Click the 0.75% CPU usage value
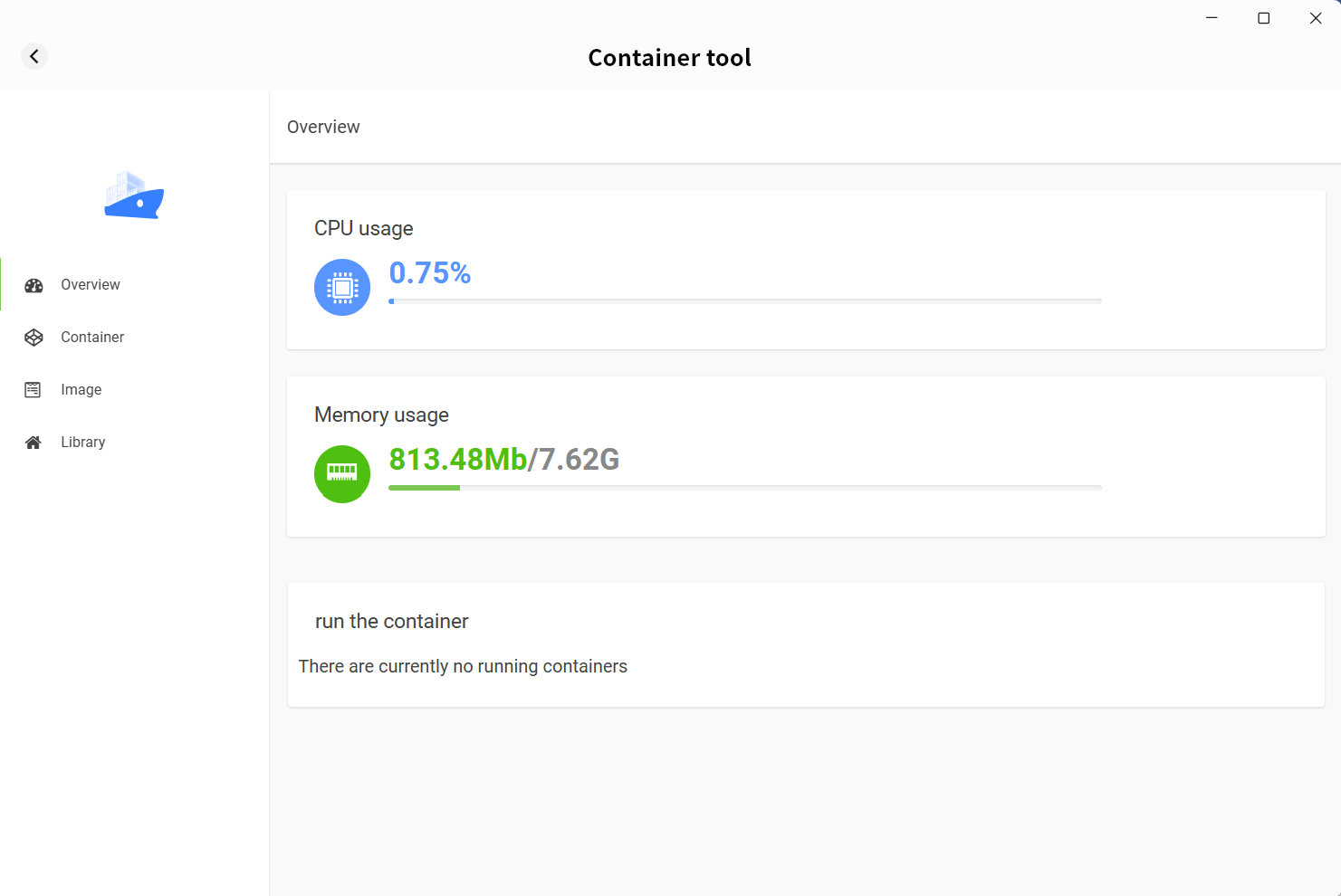This screenshot has width=1341, height=896. coord(430,273)
